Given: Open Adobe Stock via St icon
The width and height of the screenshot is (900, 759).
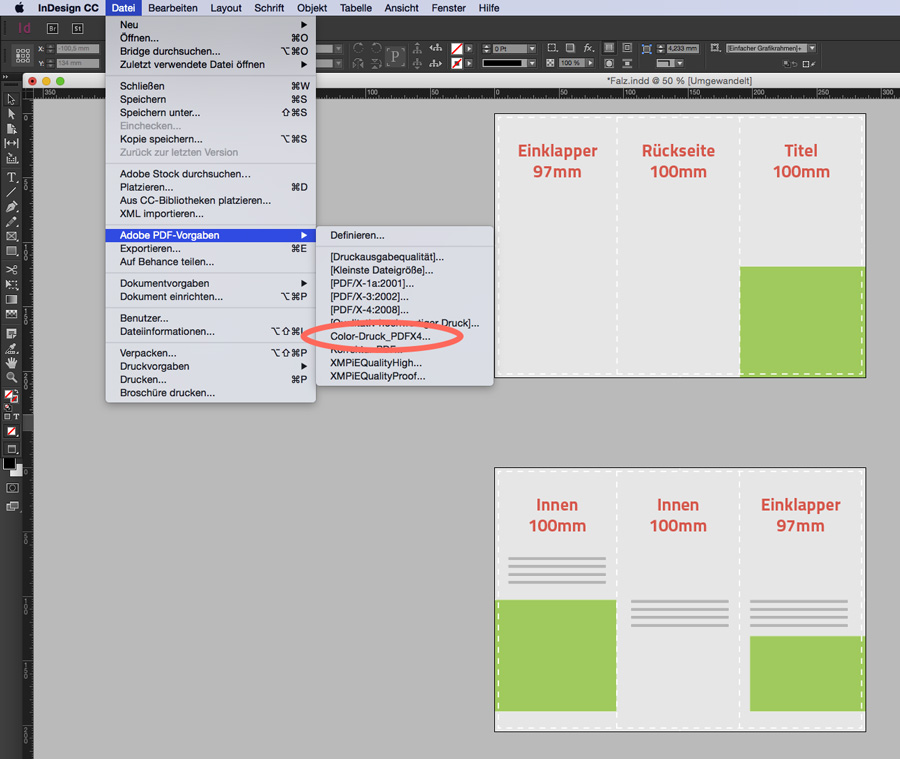Looking at the screenshot, I should pos(77,28).
